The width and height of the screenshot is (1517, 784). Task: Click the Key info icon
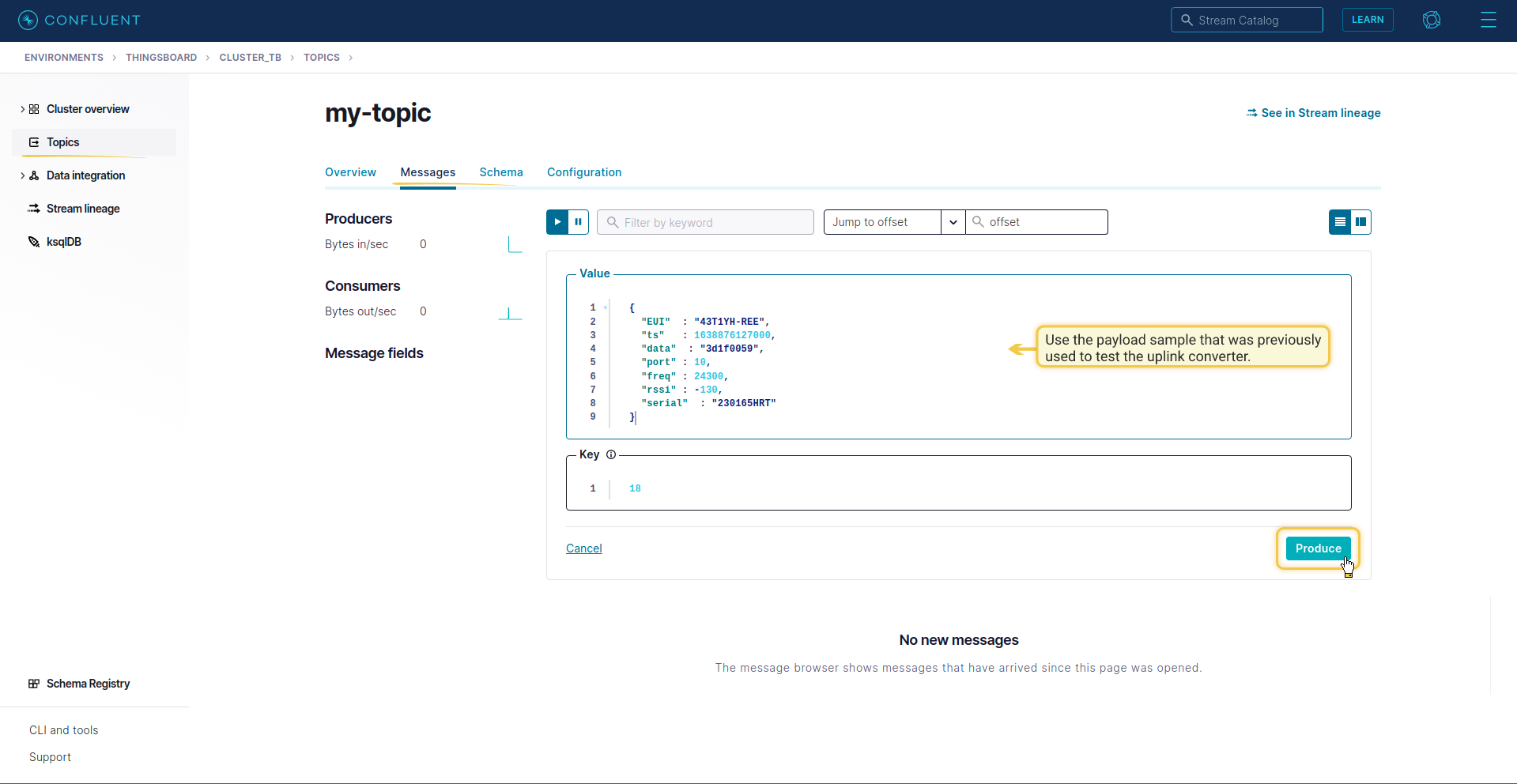(611, 454)
